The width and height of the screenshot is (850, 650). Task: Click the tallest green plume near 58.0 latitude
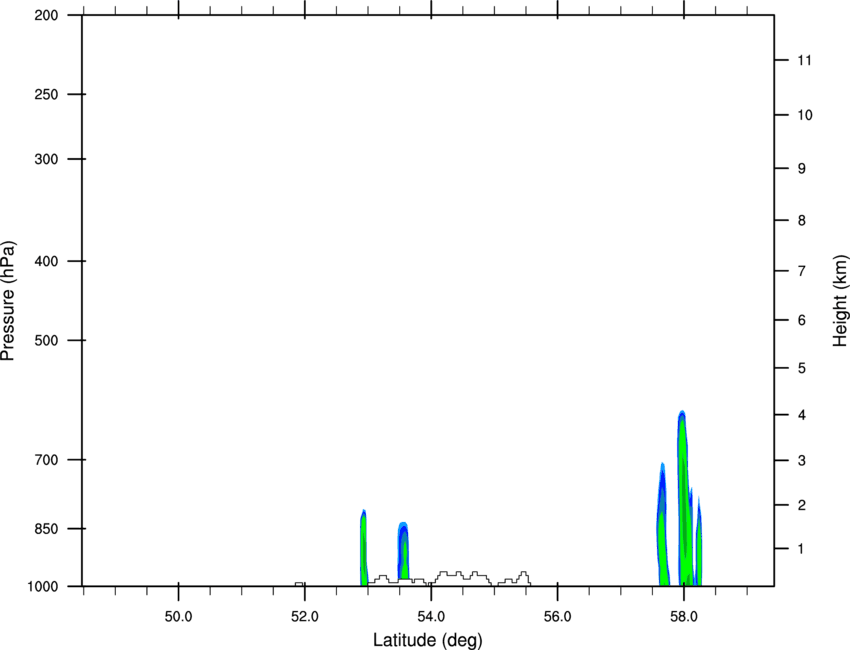coord(683,499)
